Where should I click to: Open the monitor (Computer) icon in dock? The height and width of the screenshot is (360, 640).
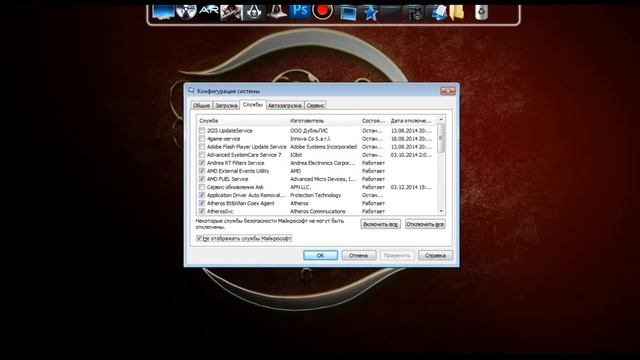click(x=163, y=12)
